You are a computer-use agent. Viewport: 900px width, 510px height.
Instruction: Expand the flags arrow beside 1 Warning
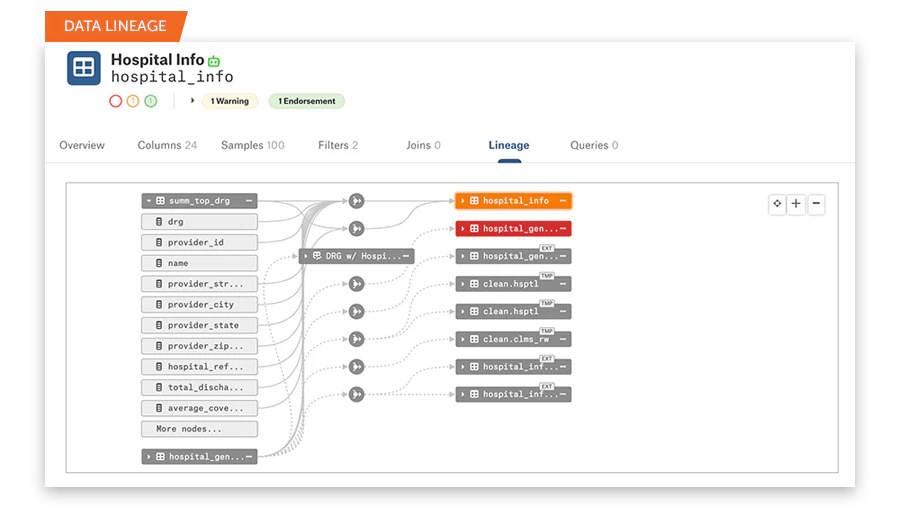pyautogui.click(x=192, y=100)
